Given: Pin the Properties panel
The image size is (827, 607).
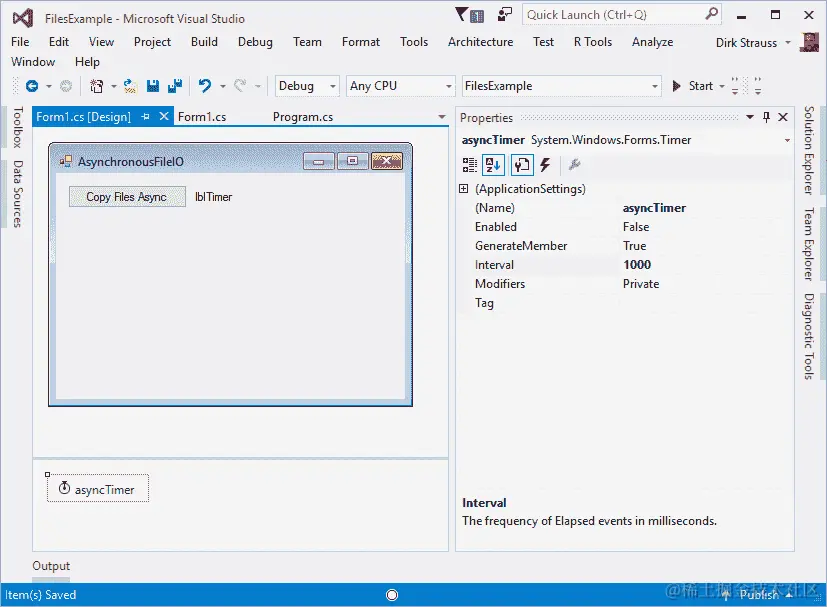Looking at the screenshot, I should pos(766,117).
